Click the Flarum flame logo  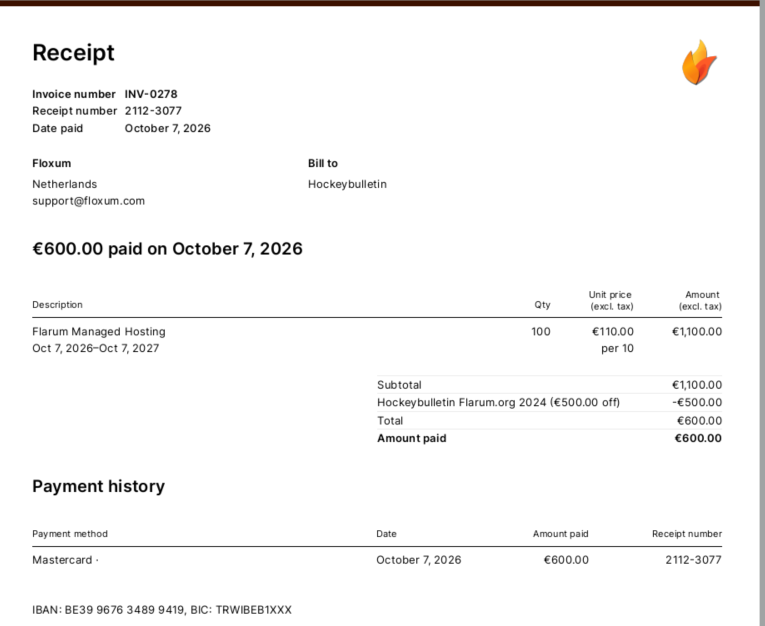[699, 62]
